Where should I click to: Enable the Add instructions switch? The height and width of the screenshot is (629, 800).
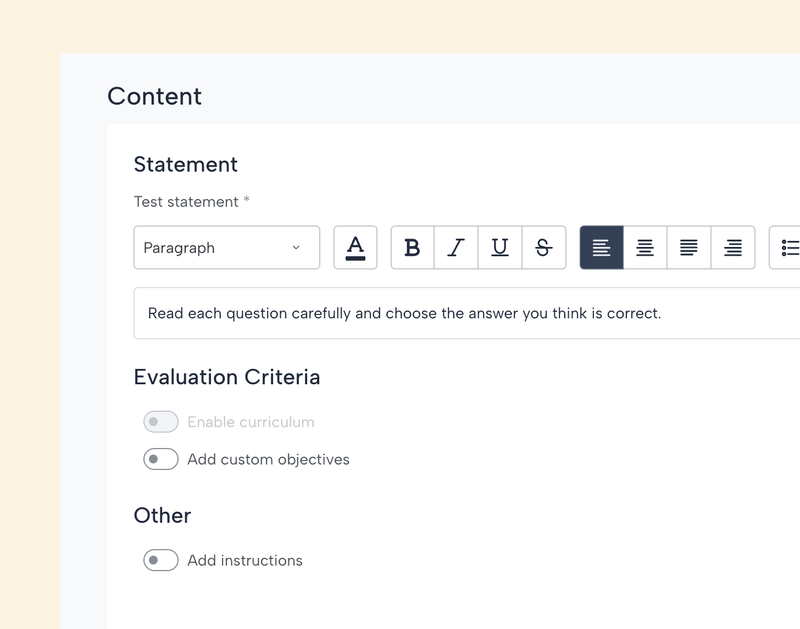coord(161,561)
